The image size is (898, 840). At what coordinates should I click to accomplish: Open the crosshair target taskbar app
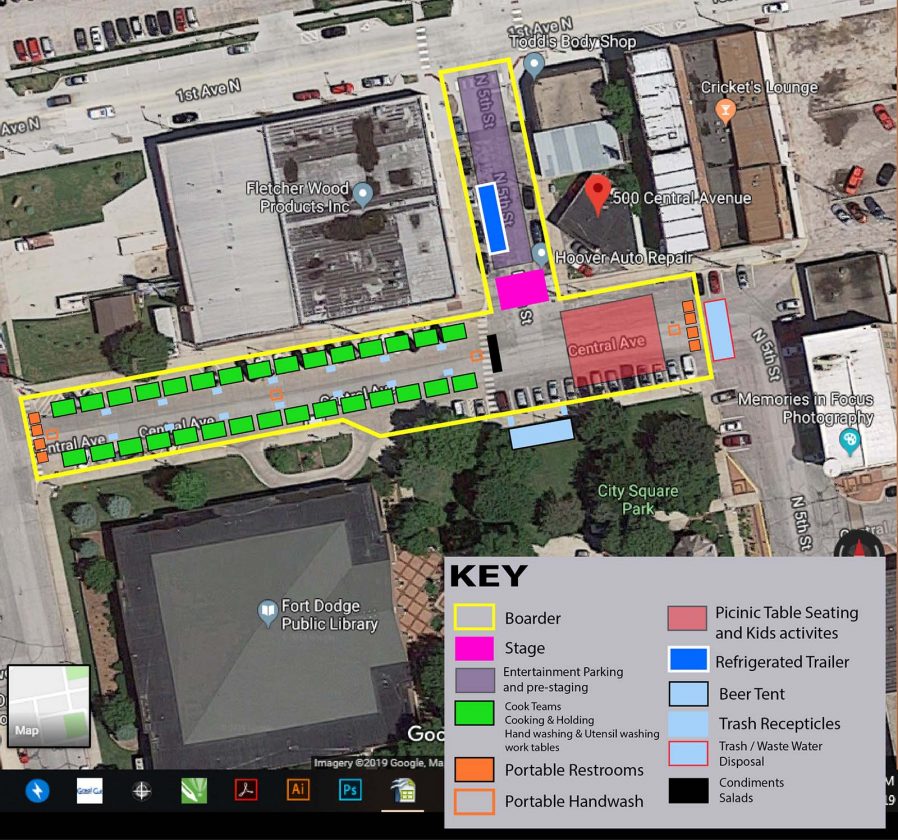[141, 791]
